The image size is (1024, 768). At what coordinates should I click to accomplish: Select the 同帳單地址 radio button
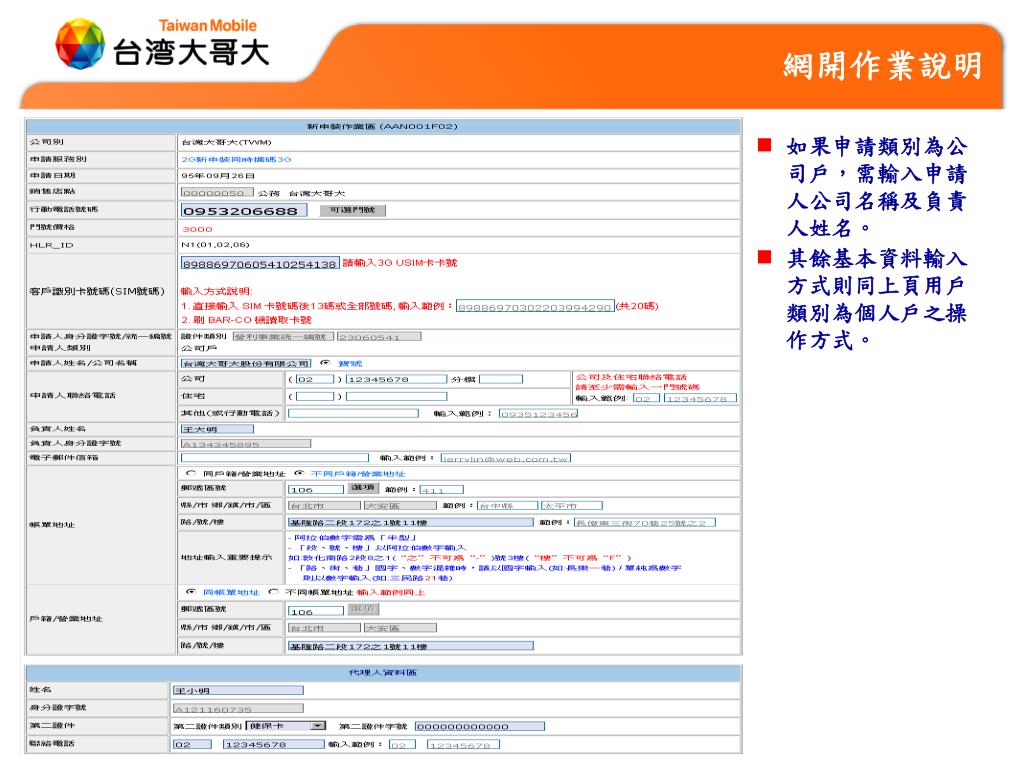tap(191, 592)
